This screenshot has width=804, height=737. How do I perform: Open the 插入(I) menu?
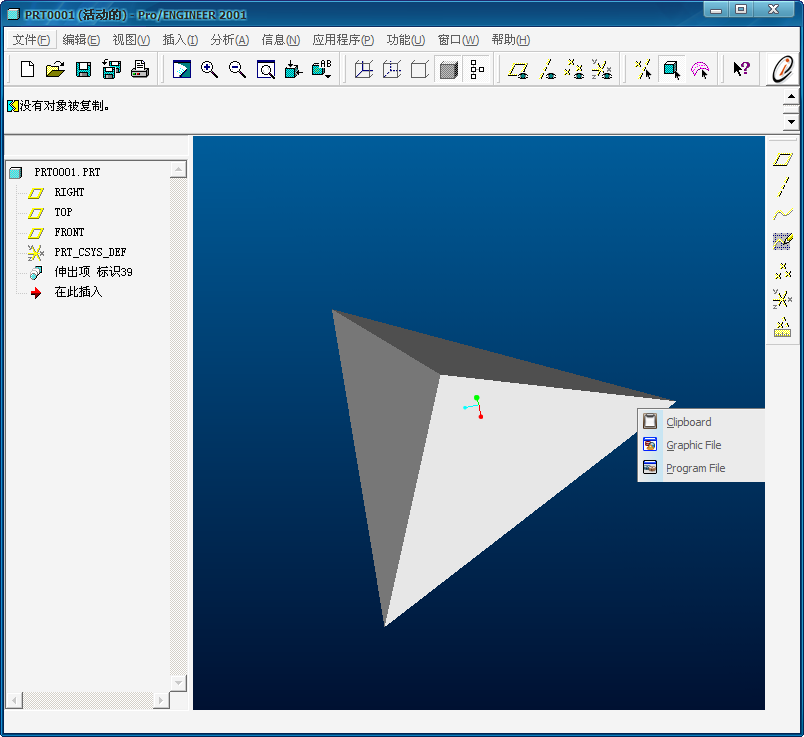180,39
